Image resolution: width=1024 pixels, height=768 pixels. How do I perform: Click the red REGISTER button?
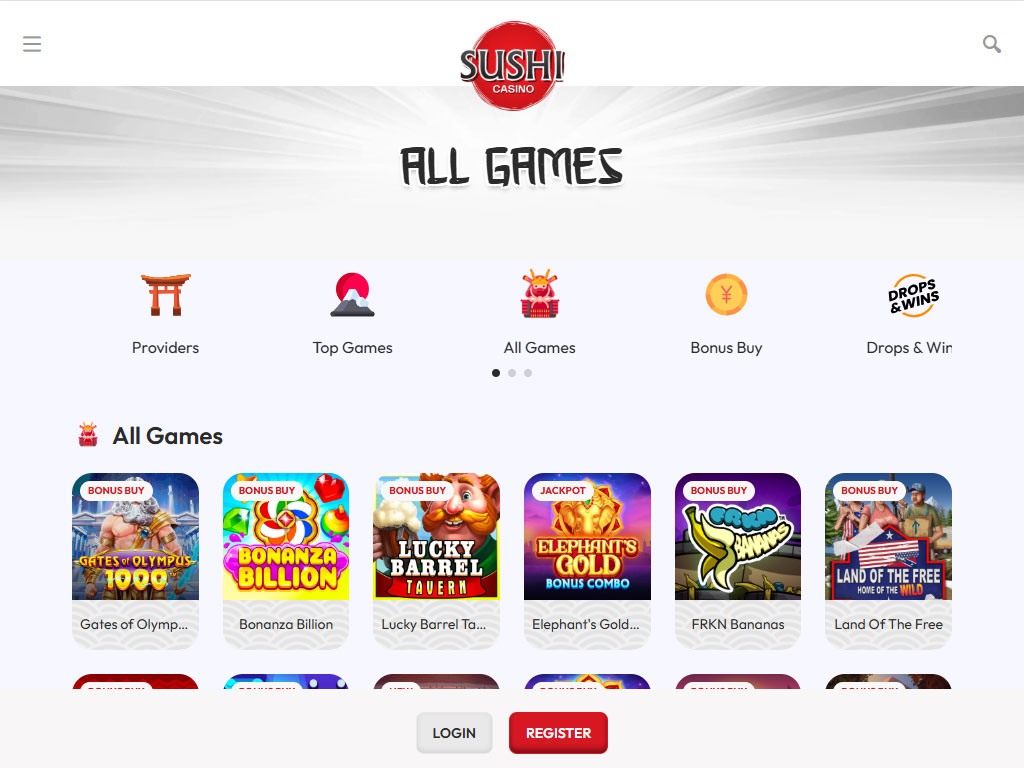point(558,733)
